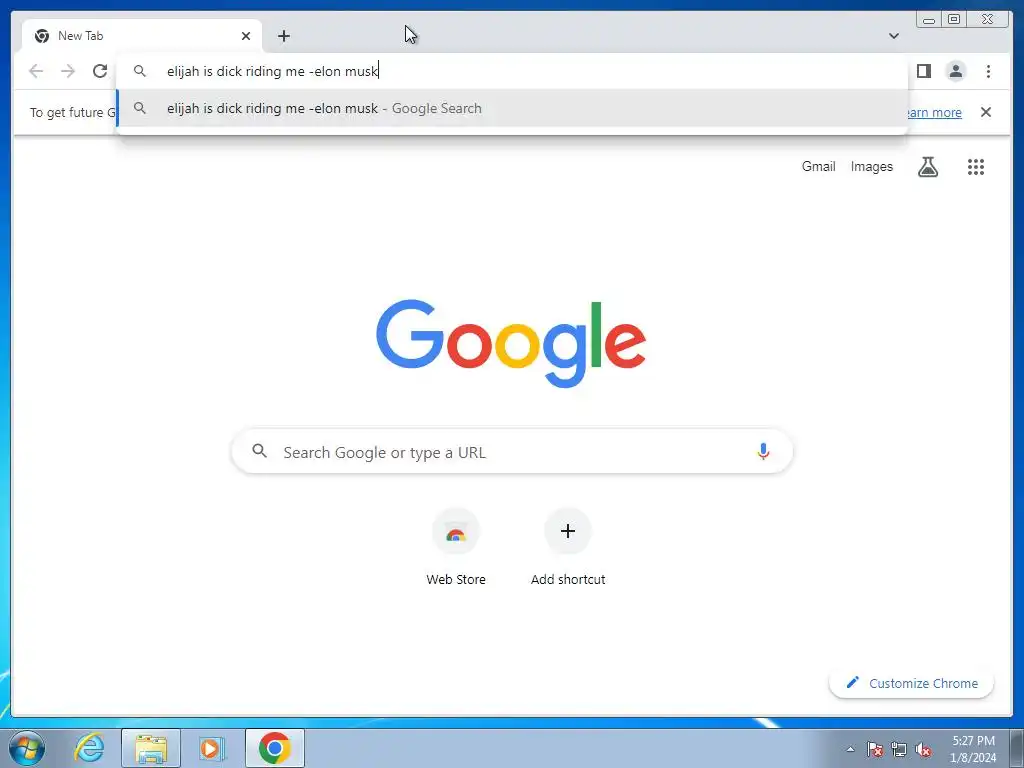Open the Chrome profile avatar
This screenshot has width=1024, height=768.
pos(955,71)
